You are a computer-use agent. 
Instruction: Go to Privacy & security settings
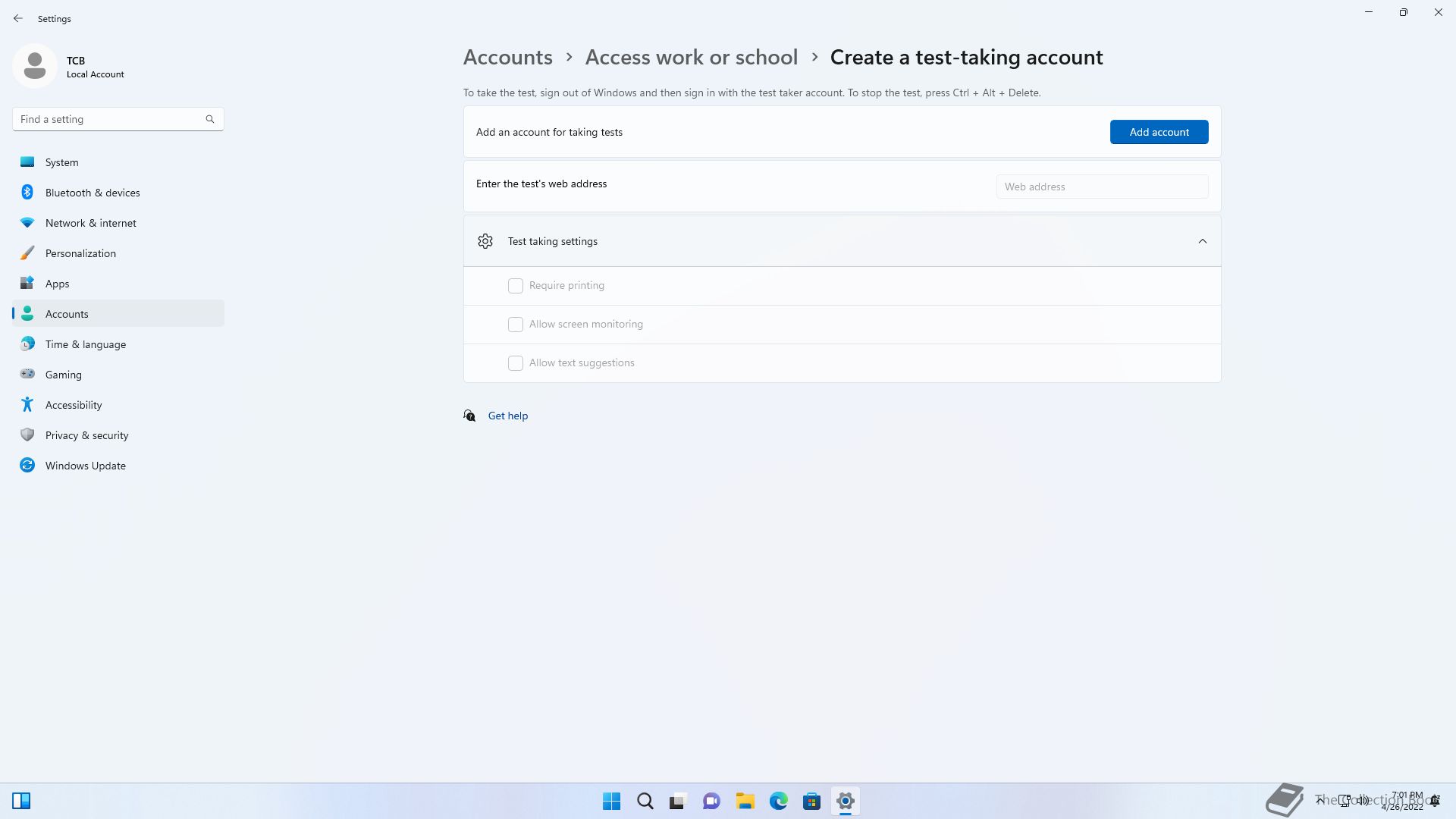tap(118, 435)
